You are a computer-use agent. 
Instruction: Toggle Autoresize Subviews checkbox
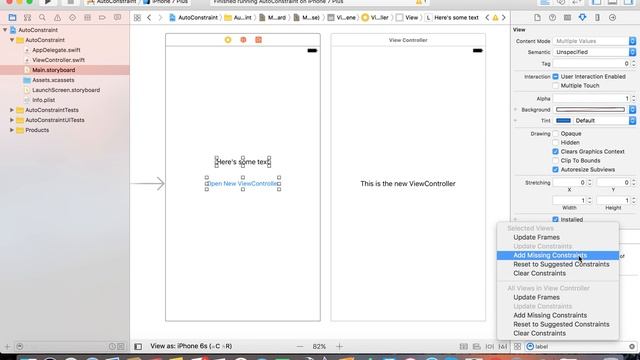[555, 169]
